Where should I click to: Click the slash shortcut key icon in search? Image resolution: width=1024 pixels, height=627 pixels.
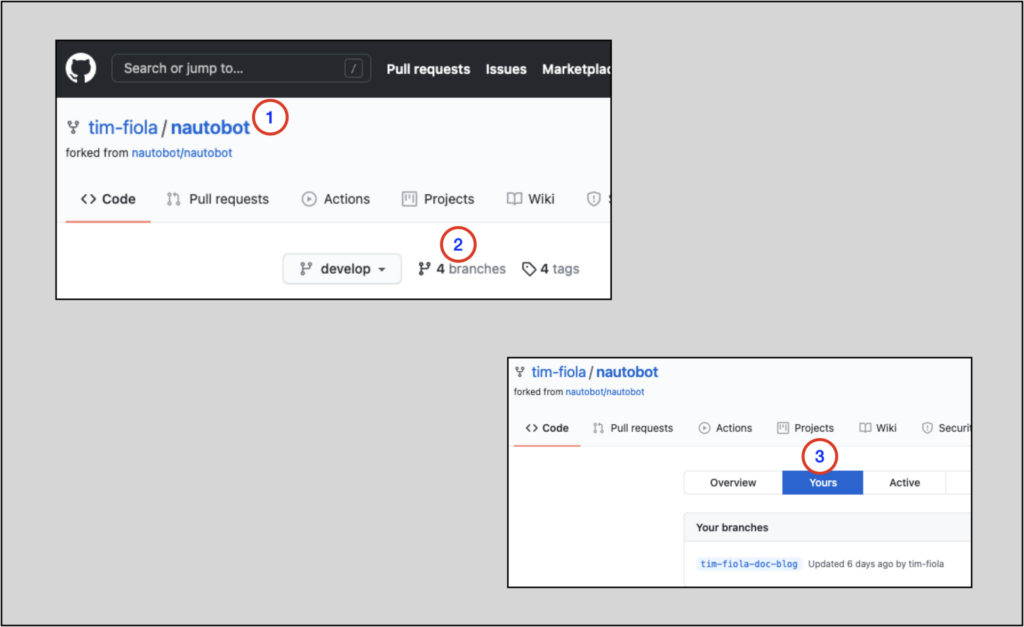(x=353, y=69)
